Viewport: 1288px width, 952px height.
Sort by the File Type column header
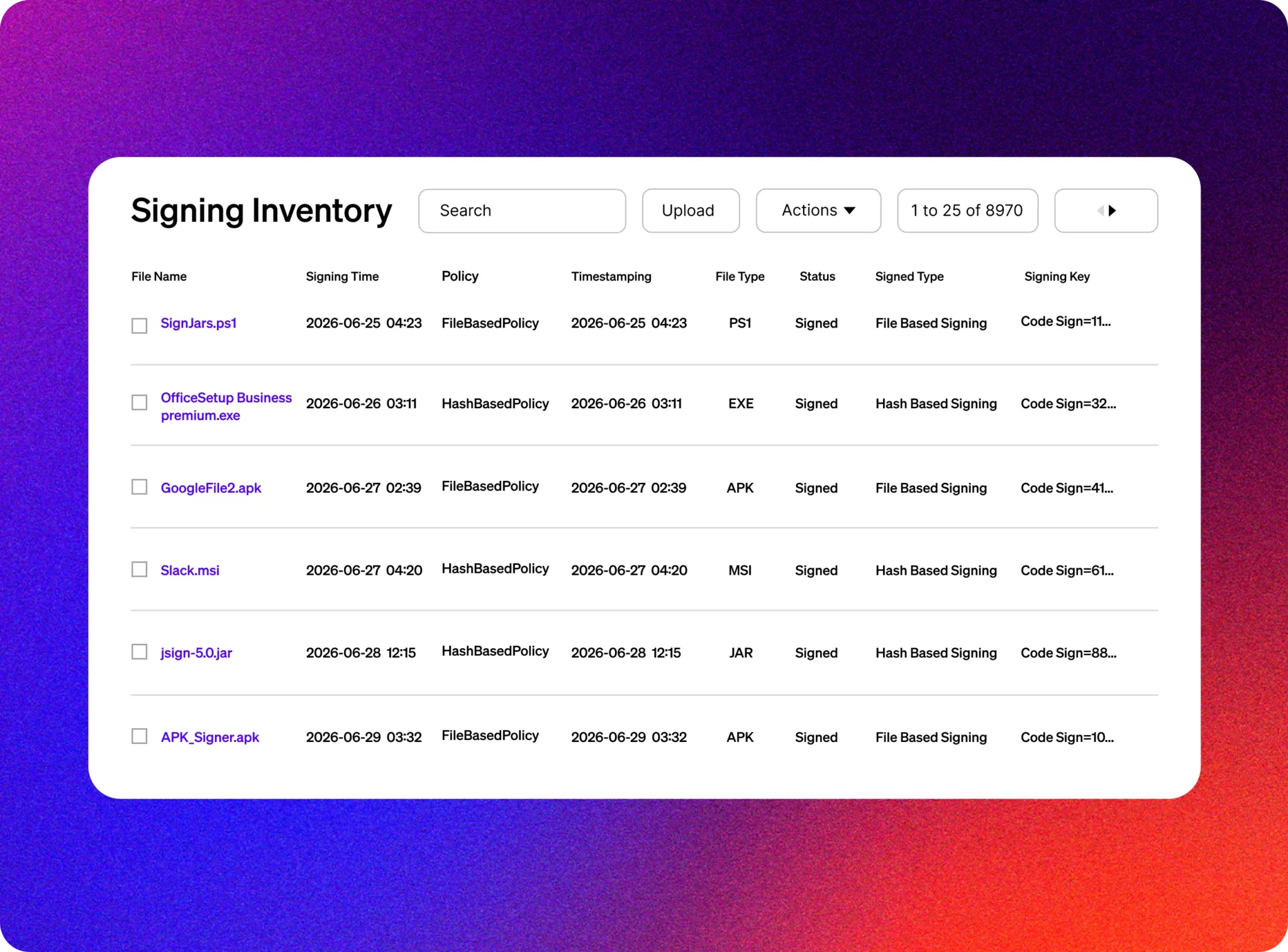(x=740, y=277)
